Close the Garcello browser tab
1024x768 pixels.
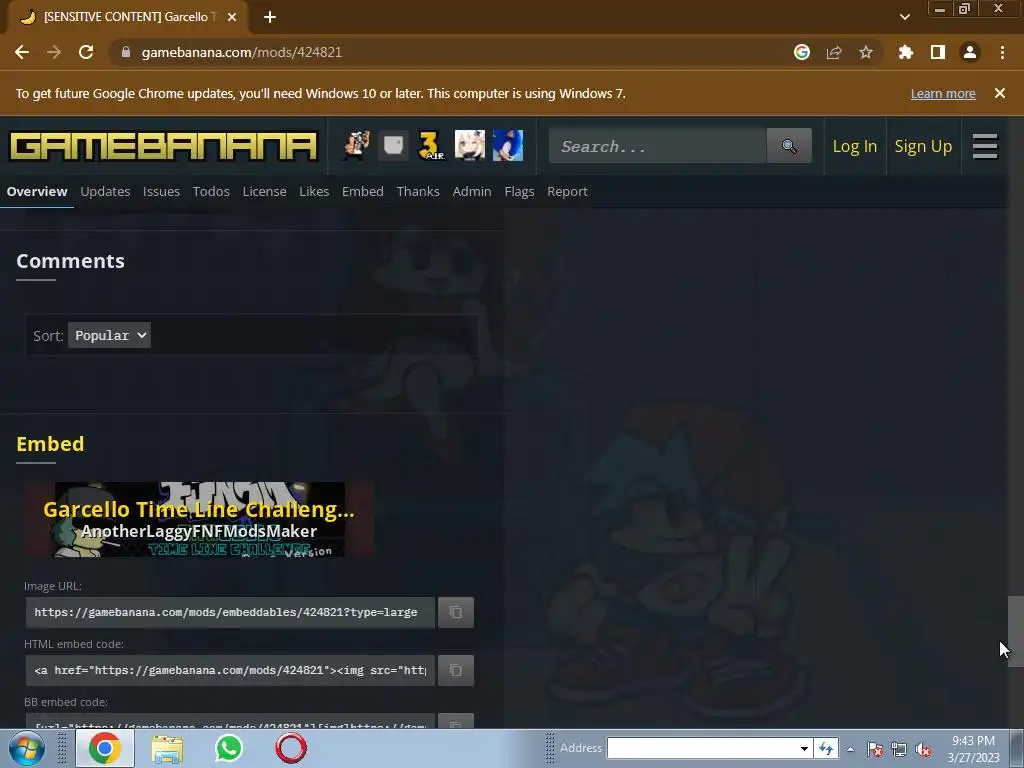coord(232,17)
